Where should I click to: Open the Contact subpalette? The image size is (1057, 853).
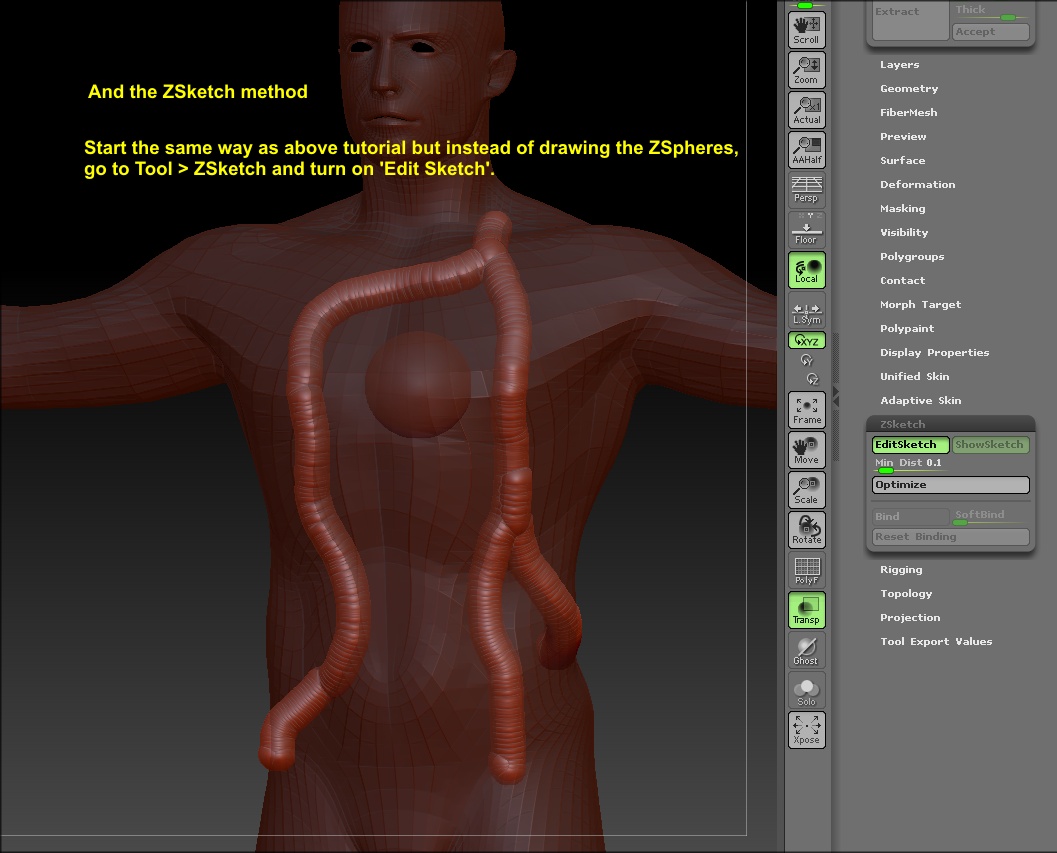902,281
